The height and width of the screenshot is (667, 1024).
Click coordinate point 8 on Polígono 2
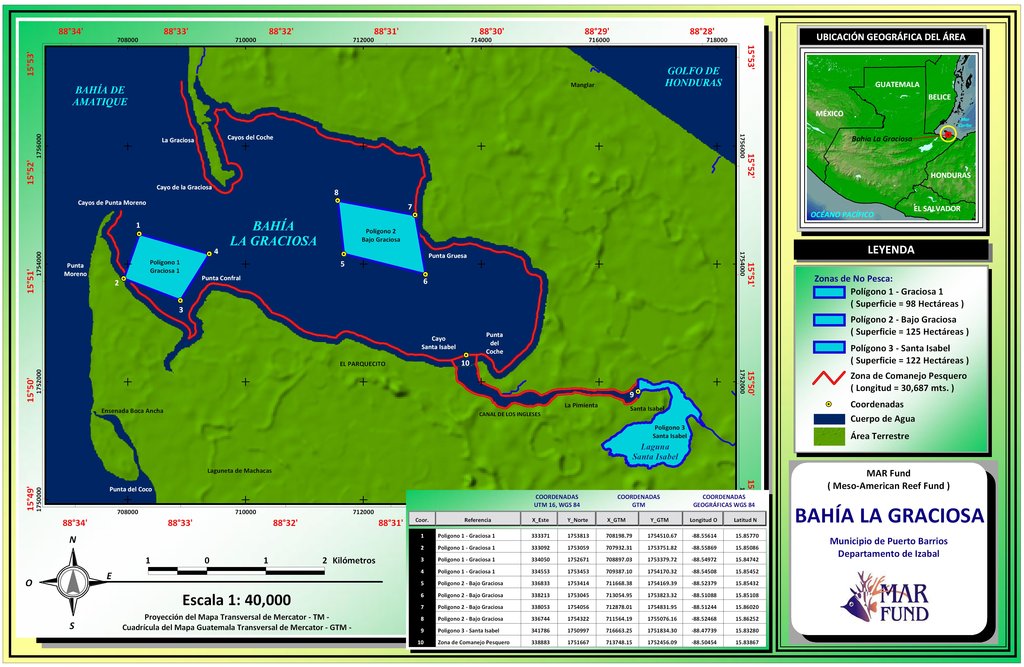(x=341, y=203)
